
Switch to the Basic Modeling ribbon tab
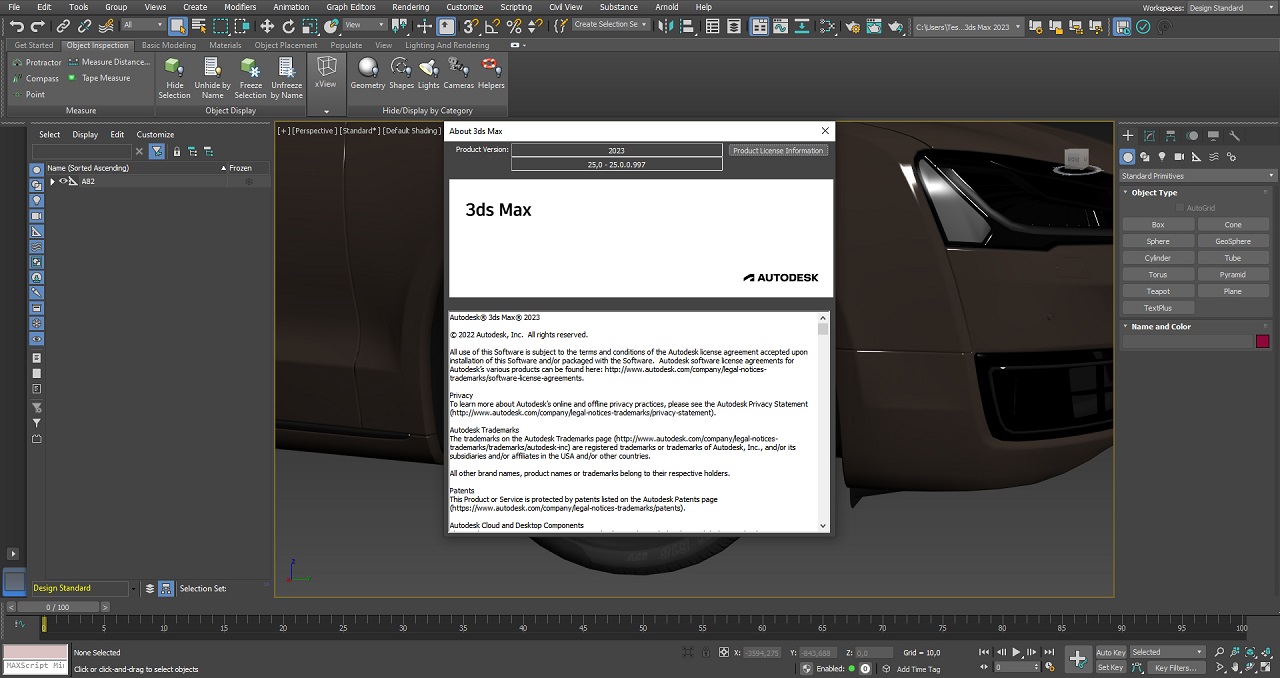[168, 45]
